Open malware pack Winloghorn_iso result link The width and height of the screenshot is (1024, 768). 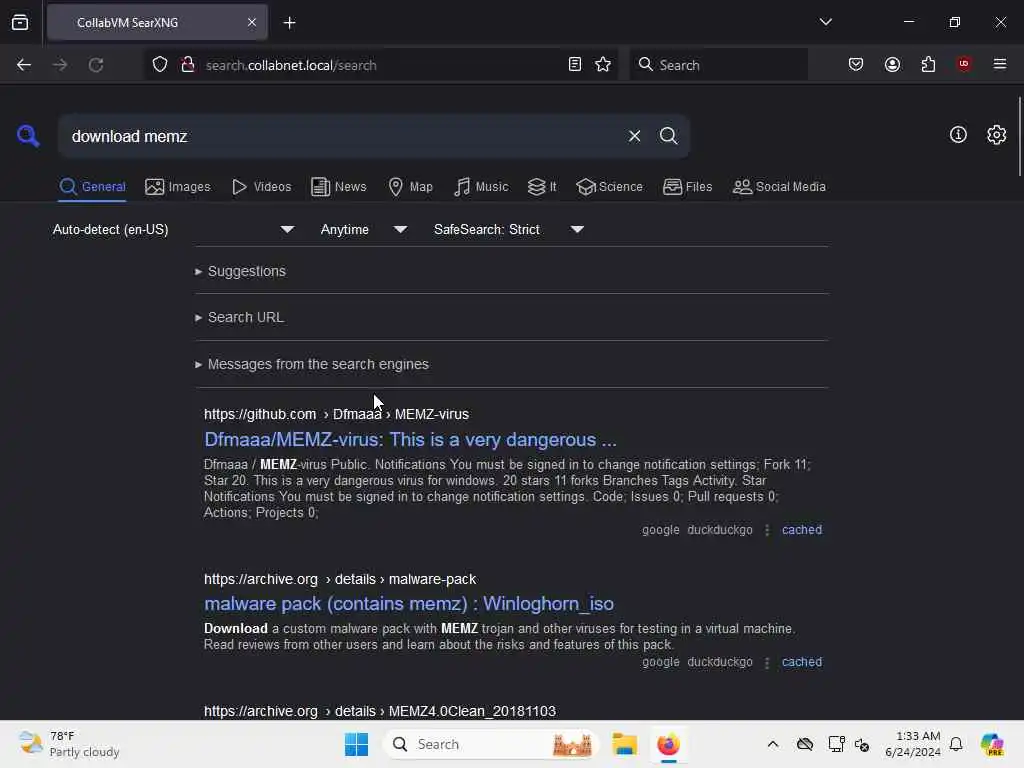[x=409, y=603]
